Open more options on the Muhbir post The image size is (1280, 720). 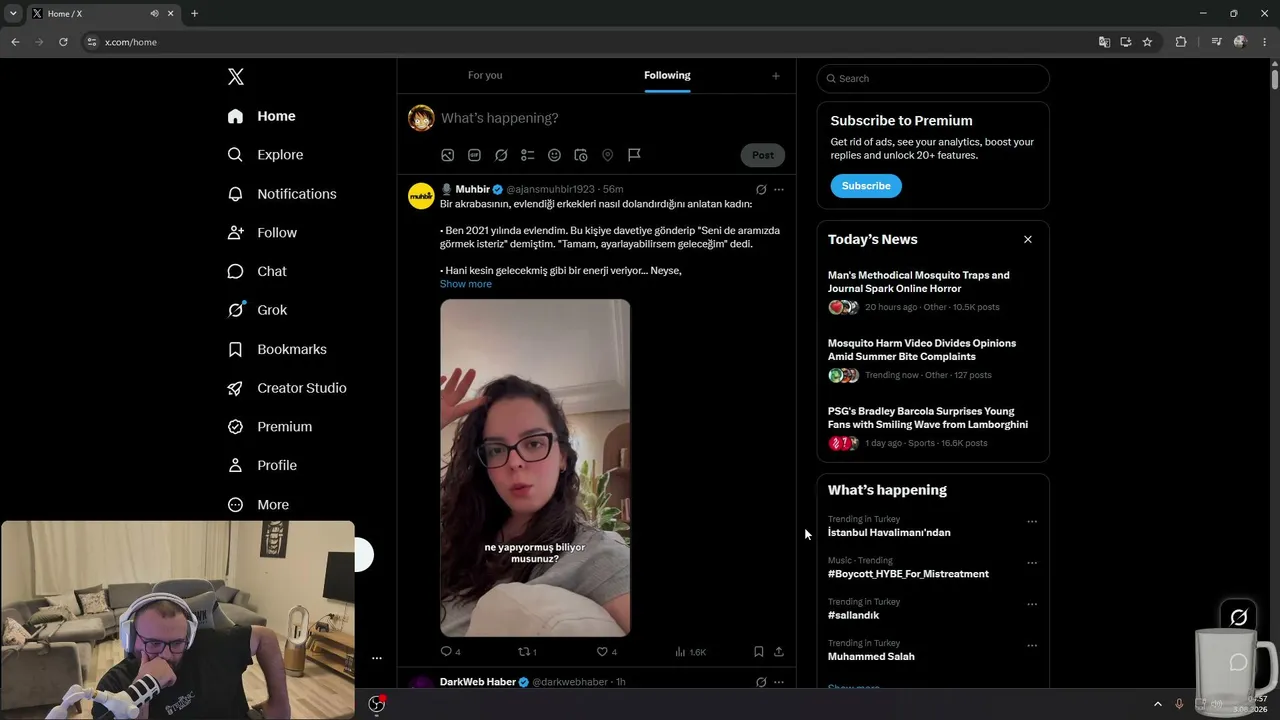[x=779, y=189]
